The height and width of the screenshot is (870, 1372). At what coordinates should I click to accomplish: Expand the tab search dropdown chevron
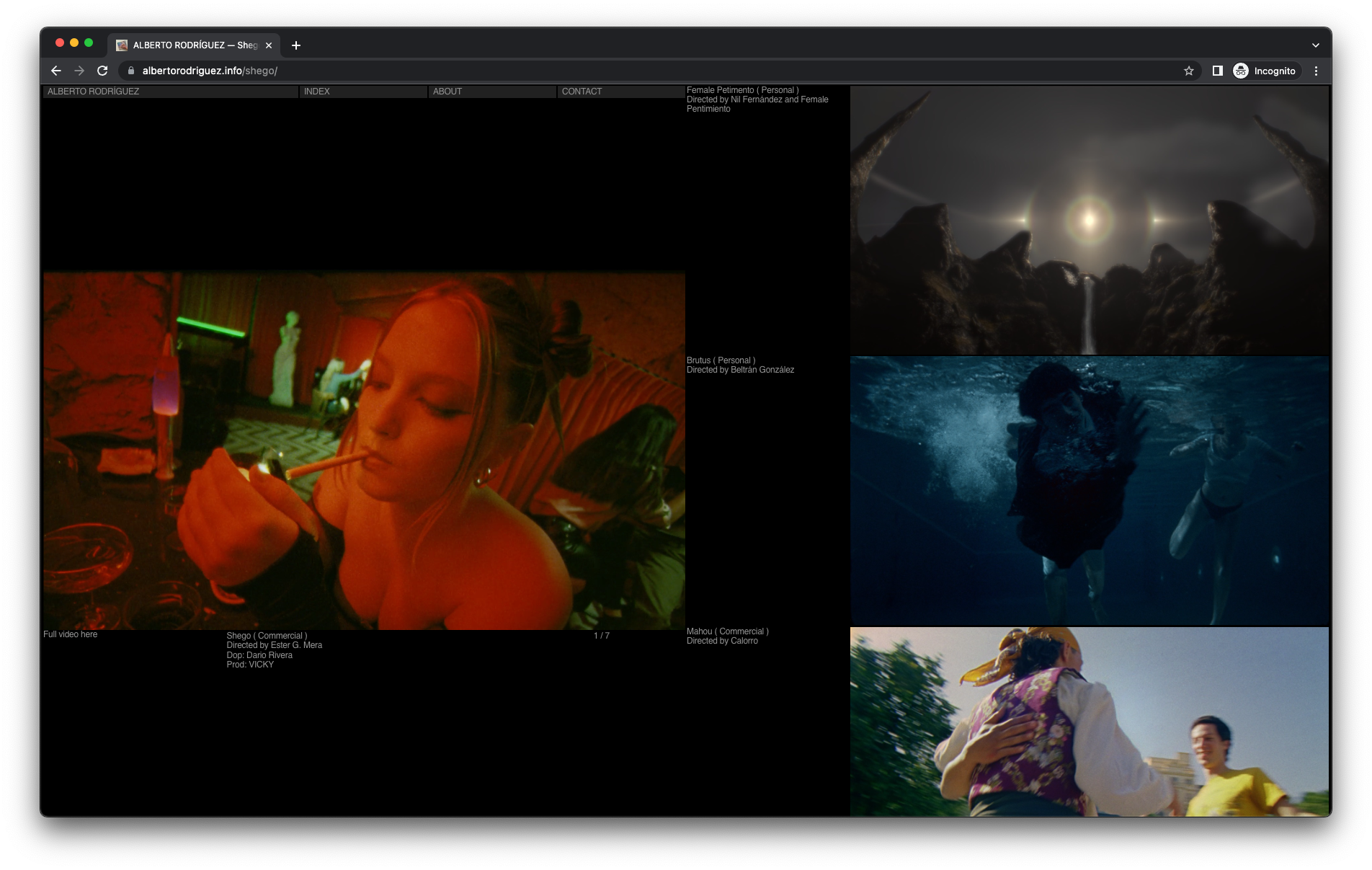(x=1315, y=45)
